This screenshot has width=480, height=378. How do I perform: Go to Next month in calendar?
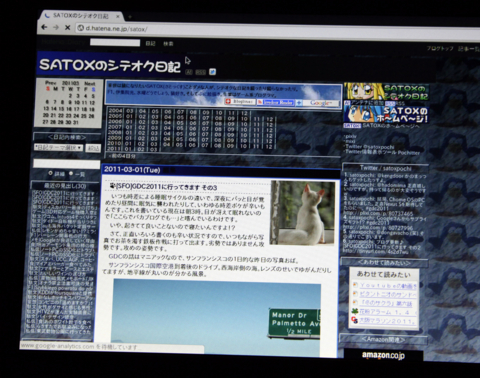tap(89, 83)
